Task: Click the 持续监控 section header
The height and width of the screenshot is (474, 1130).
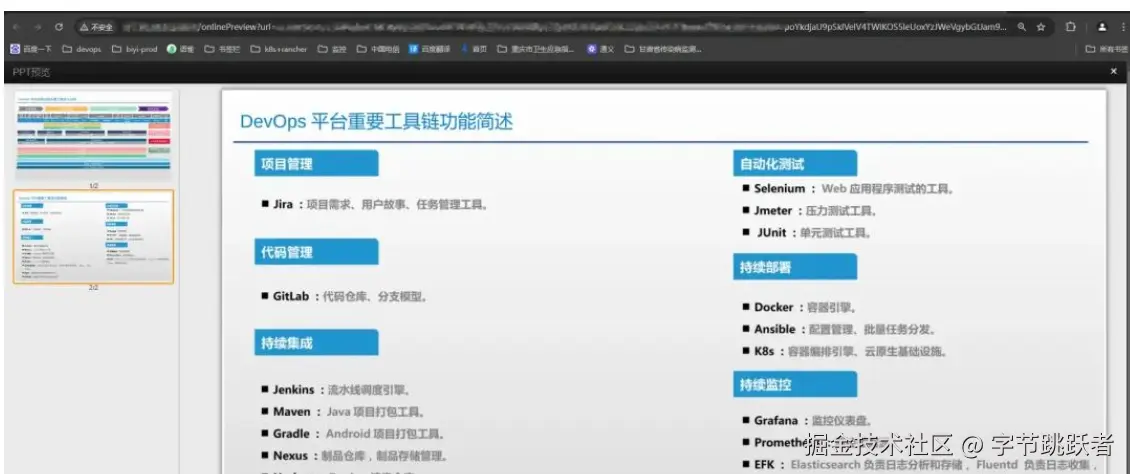Action: coord(795,385)
